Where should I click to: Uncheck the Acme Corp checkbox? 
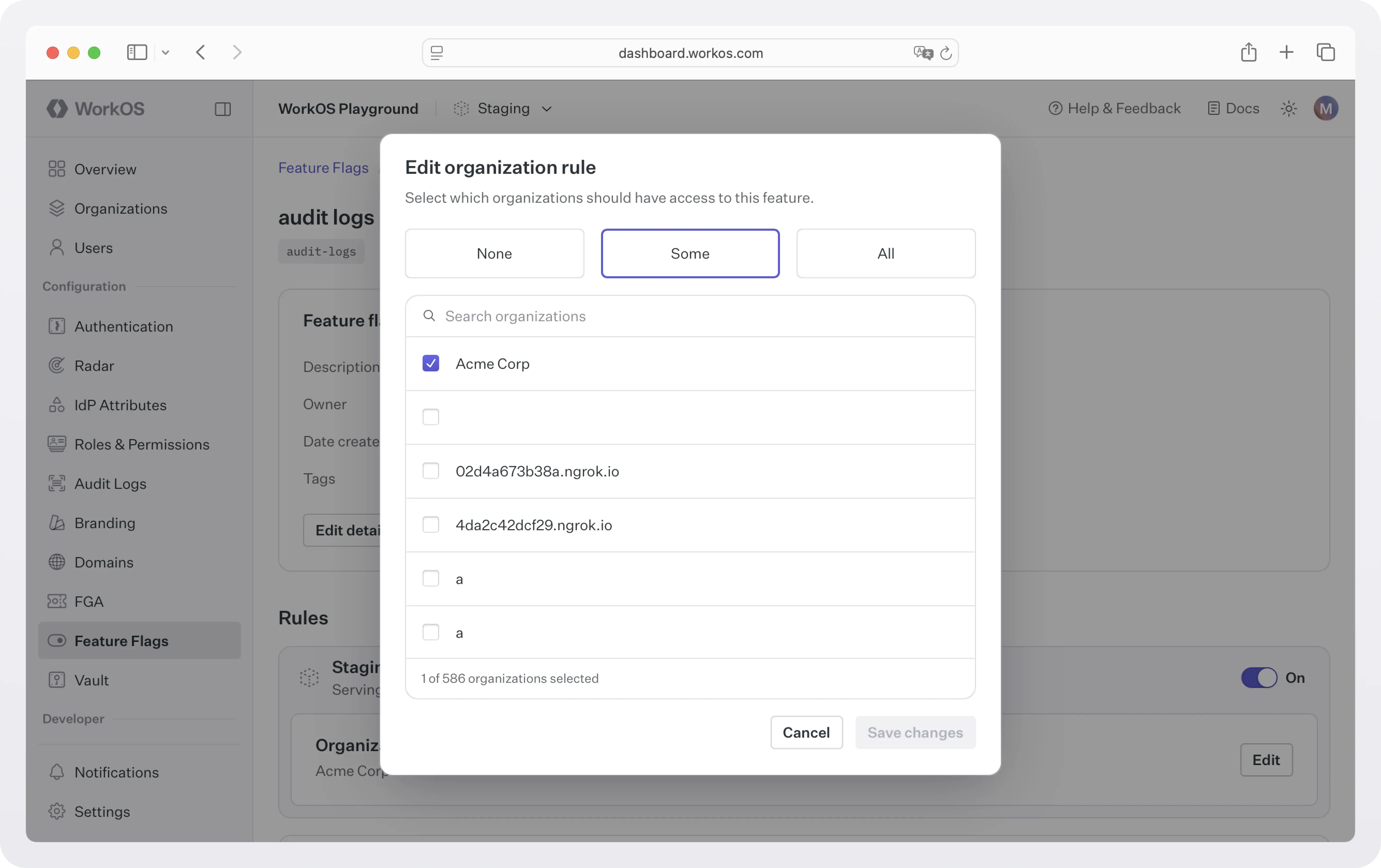[431, 363]
